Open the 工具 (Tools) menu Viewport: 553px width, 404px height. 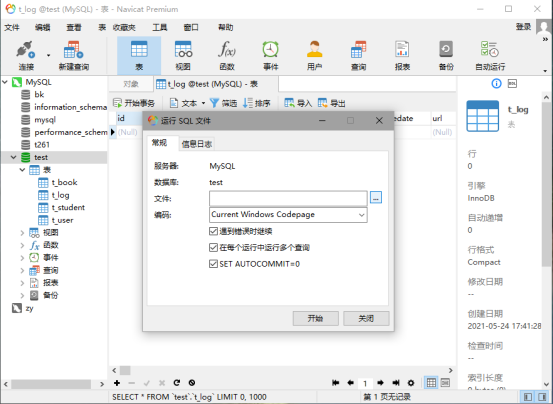point(159,27)
